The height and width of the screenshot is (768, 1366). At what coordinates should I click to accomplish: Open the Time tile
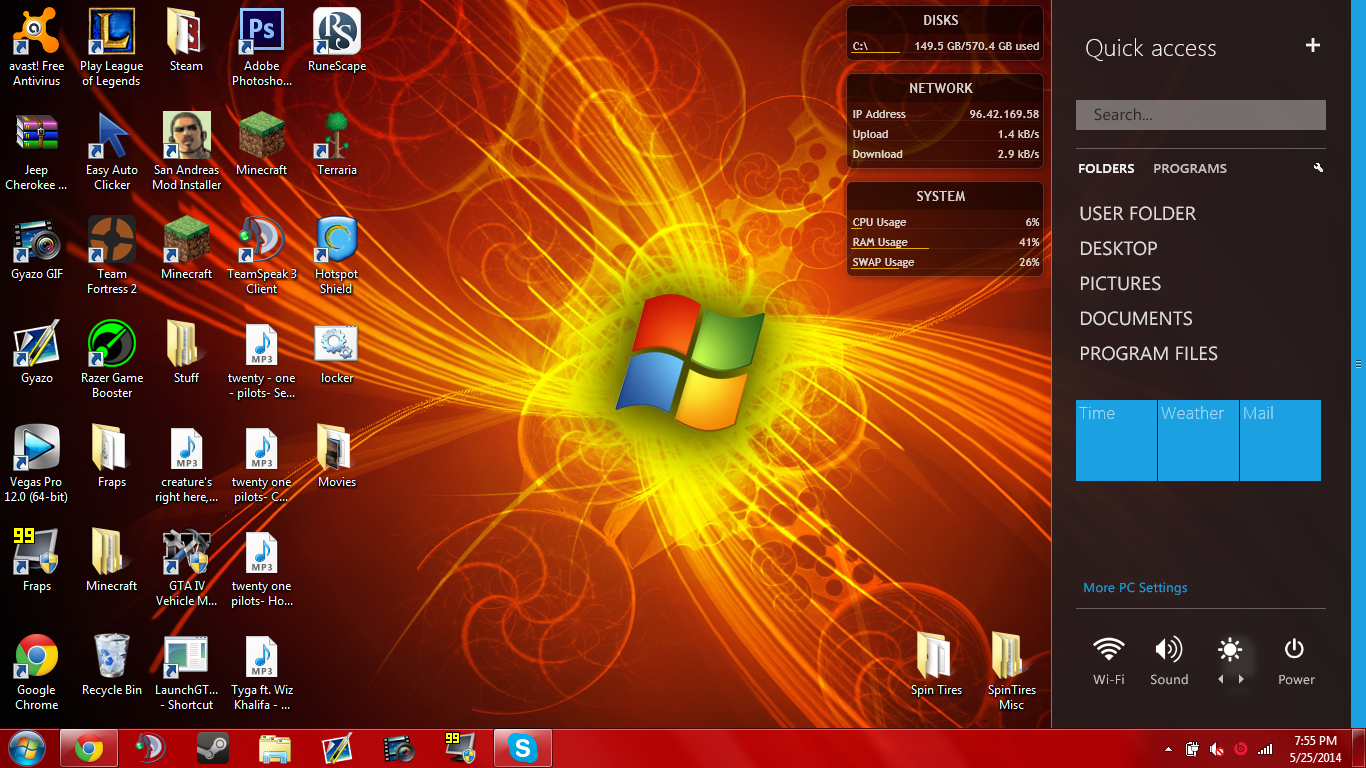[1116, 440]
